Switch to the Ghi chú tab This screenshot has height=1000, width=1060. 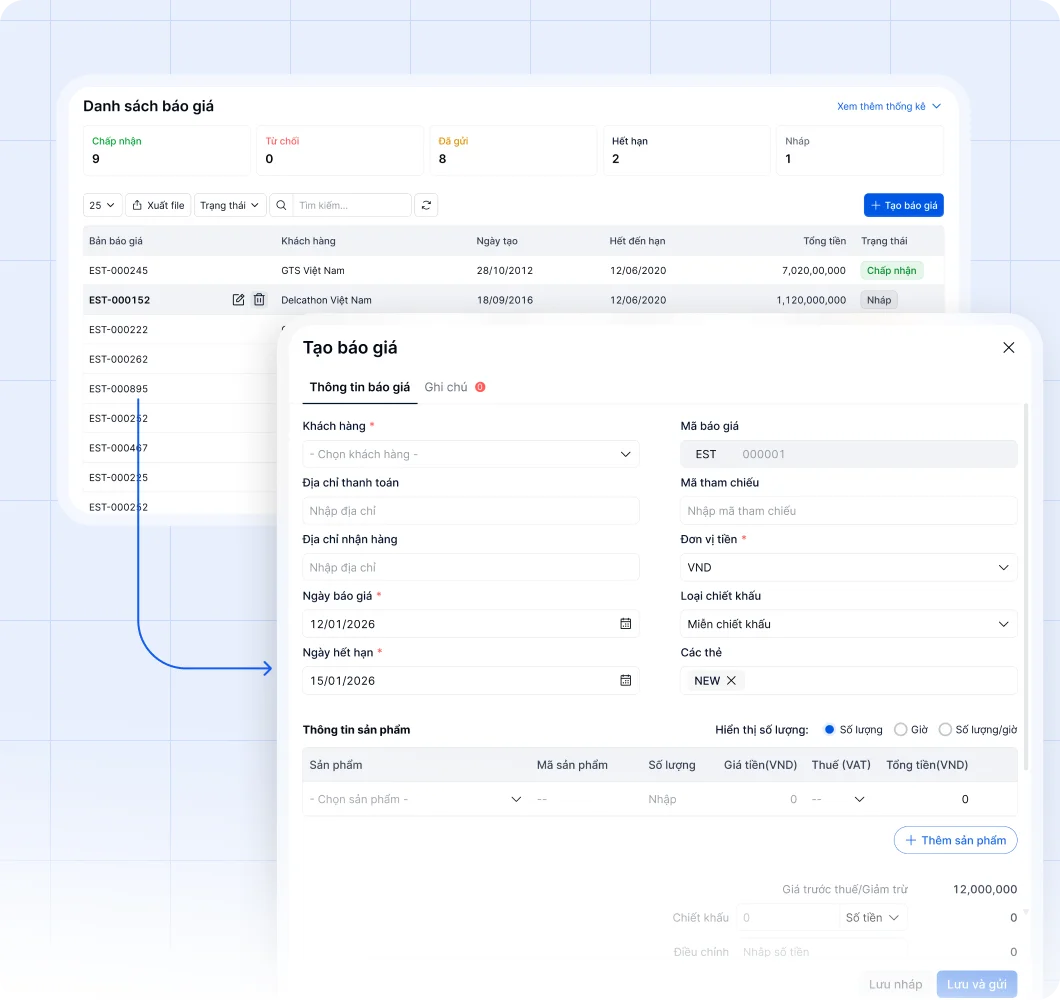click(x=445, y=387)
